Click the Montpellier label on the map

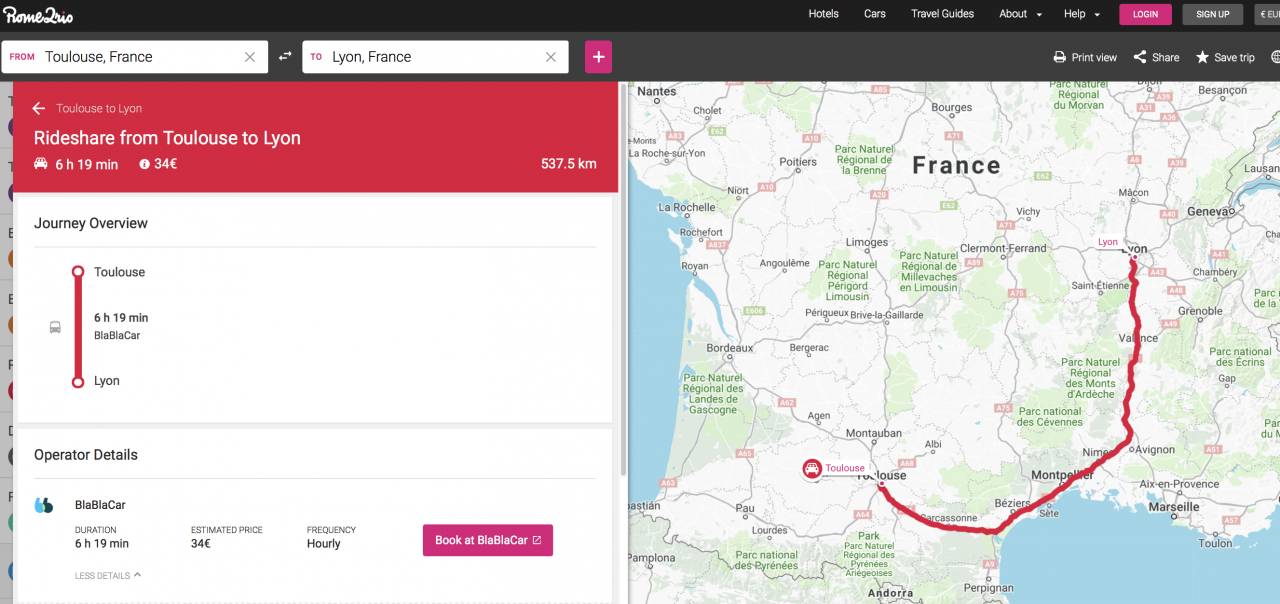coord(1063,474)
